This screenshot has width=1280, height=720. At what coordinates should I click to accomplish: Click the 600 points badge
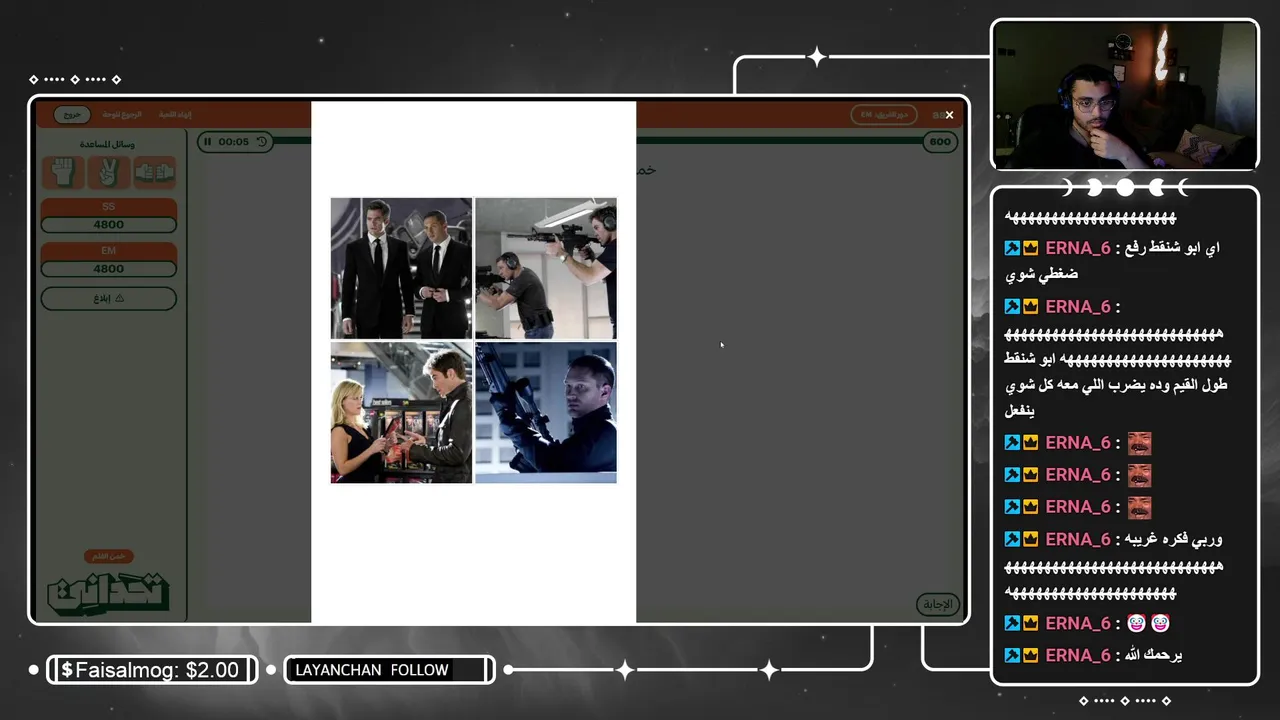tap(940, 142)
